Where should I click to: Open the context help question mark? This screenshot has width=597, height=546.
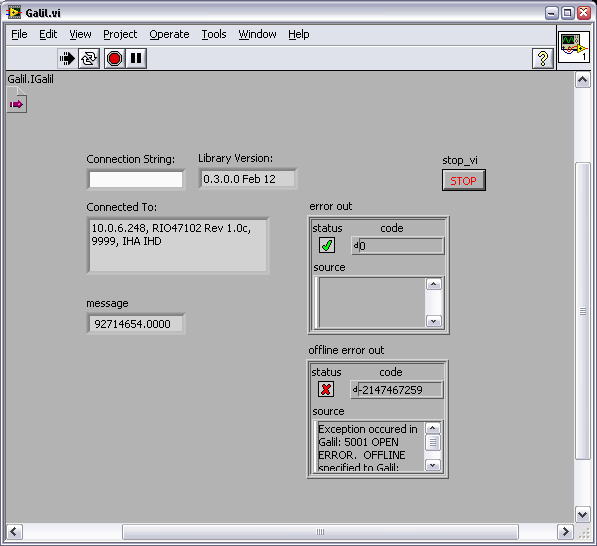coord(543,59)
